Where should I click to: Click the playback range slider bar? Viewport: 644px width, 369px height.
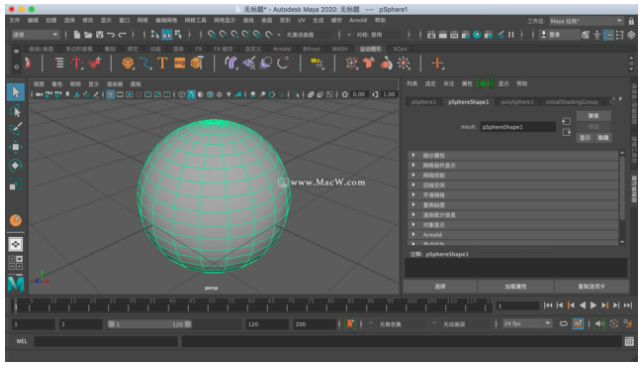(x=150, y=324)
